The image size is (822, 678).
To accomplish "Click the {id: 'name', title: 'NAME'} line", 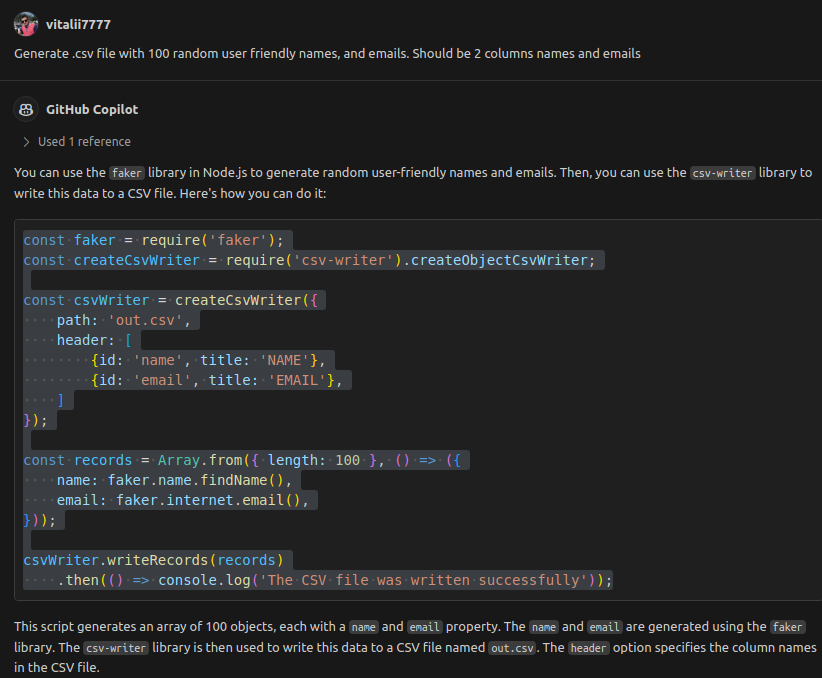I will 208,360.
